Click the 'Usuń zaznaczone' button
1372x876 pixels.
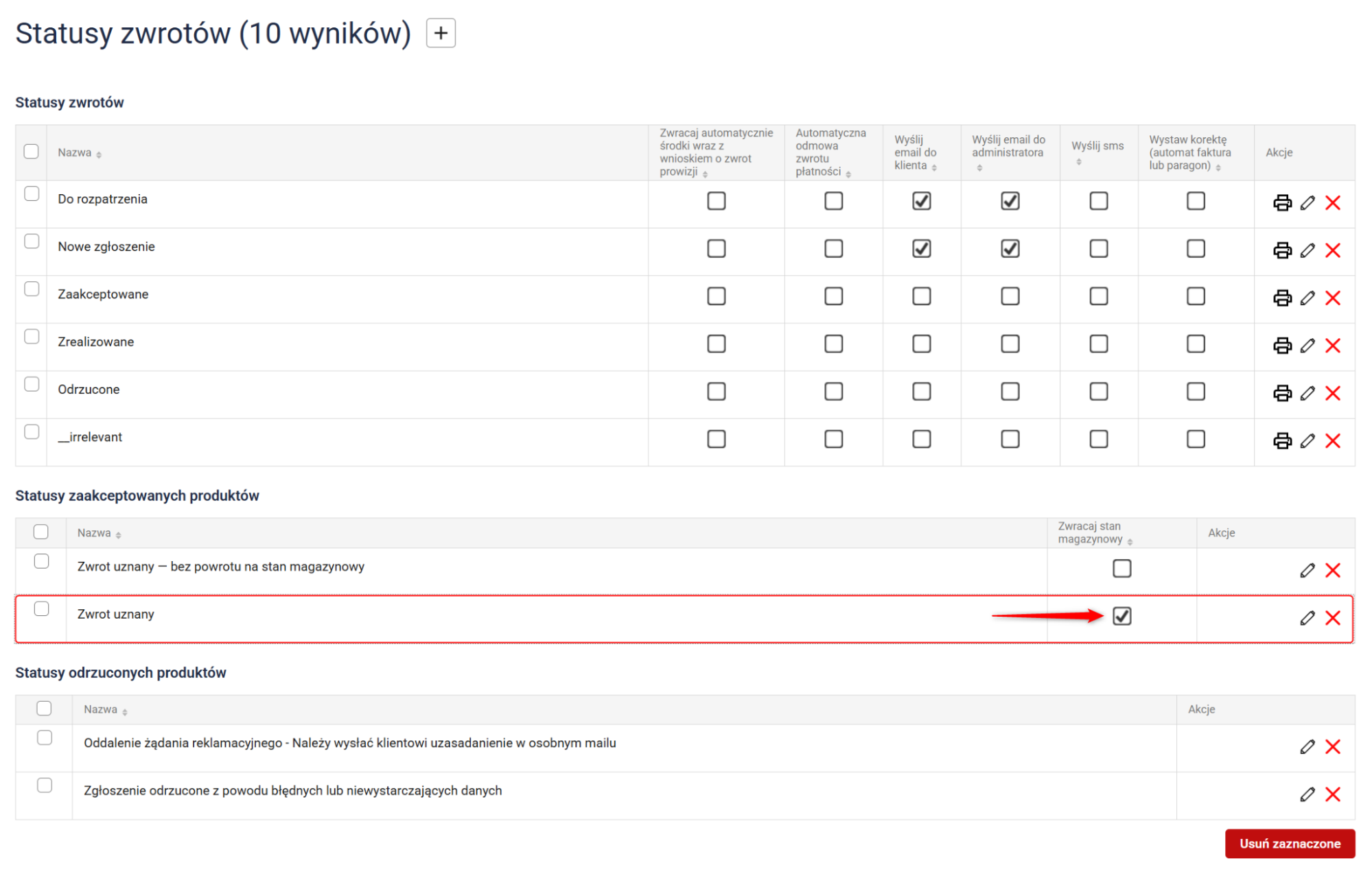[x=1289, y=844]
